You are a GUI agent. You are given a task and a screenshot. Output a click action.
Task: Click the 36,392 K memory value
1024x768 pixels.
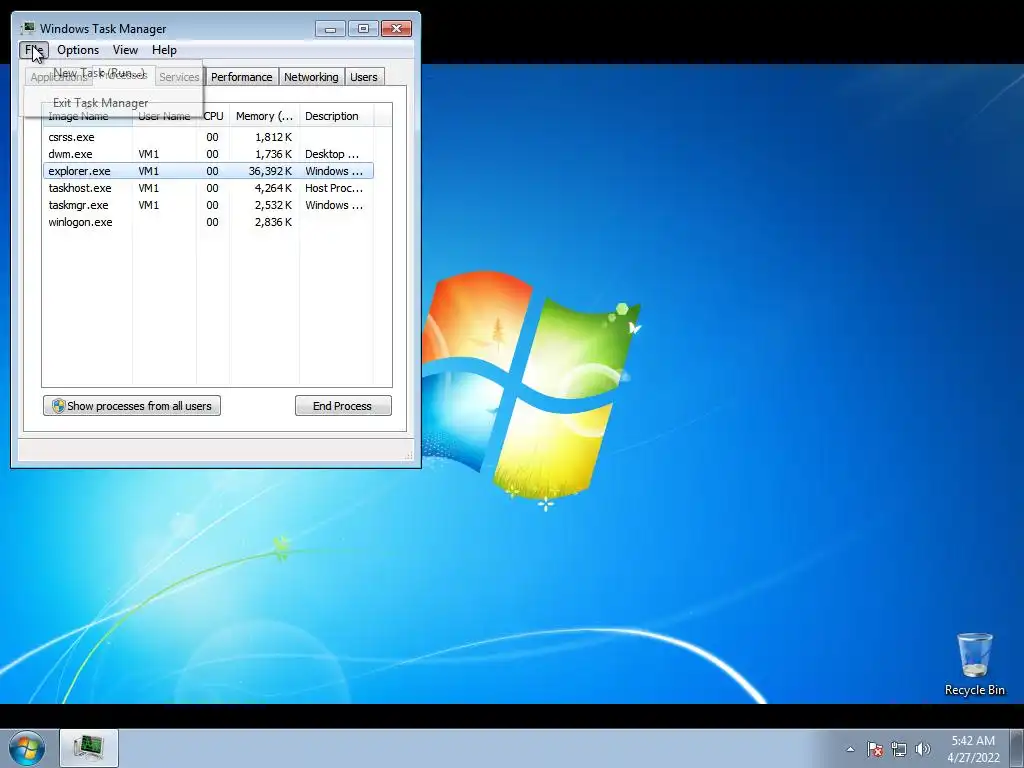(270, 171)
